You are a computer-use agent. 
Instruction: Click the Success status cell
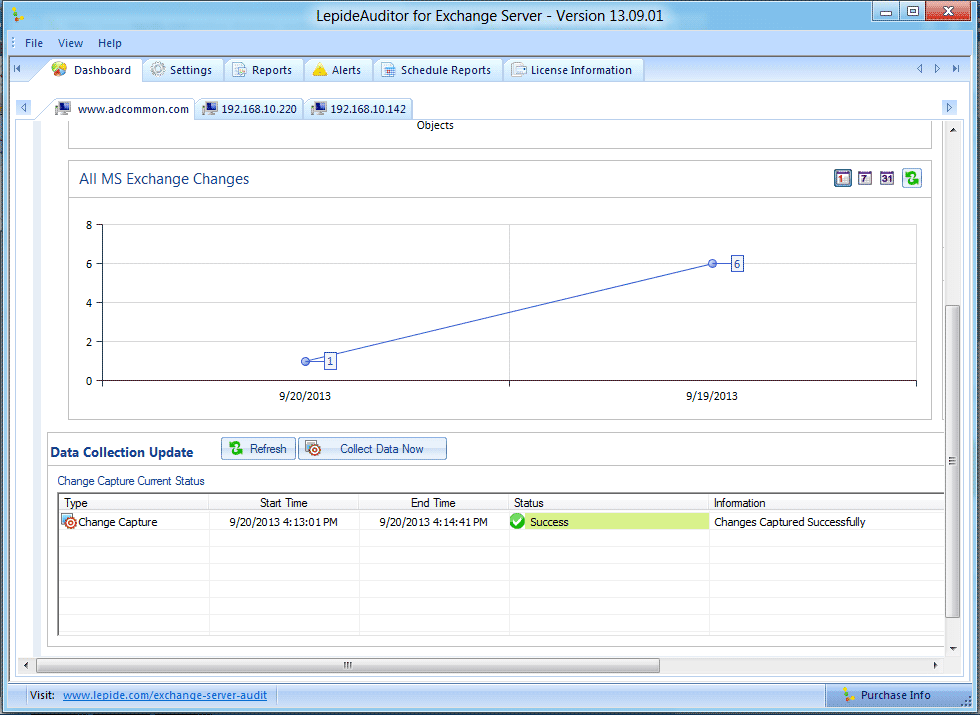(609, 521)
